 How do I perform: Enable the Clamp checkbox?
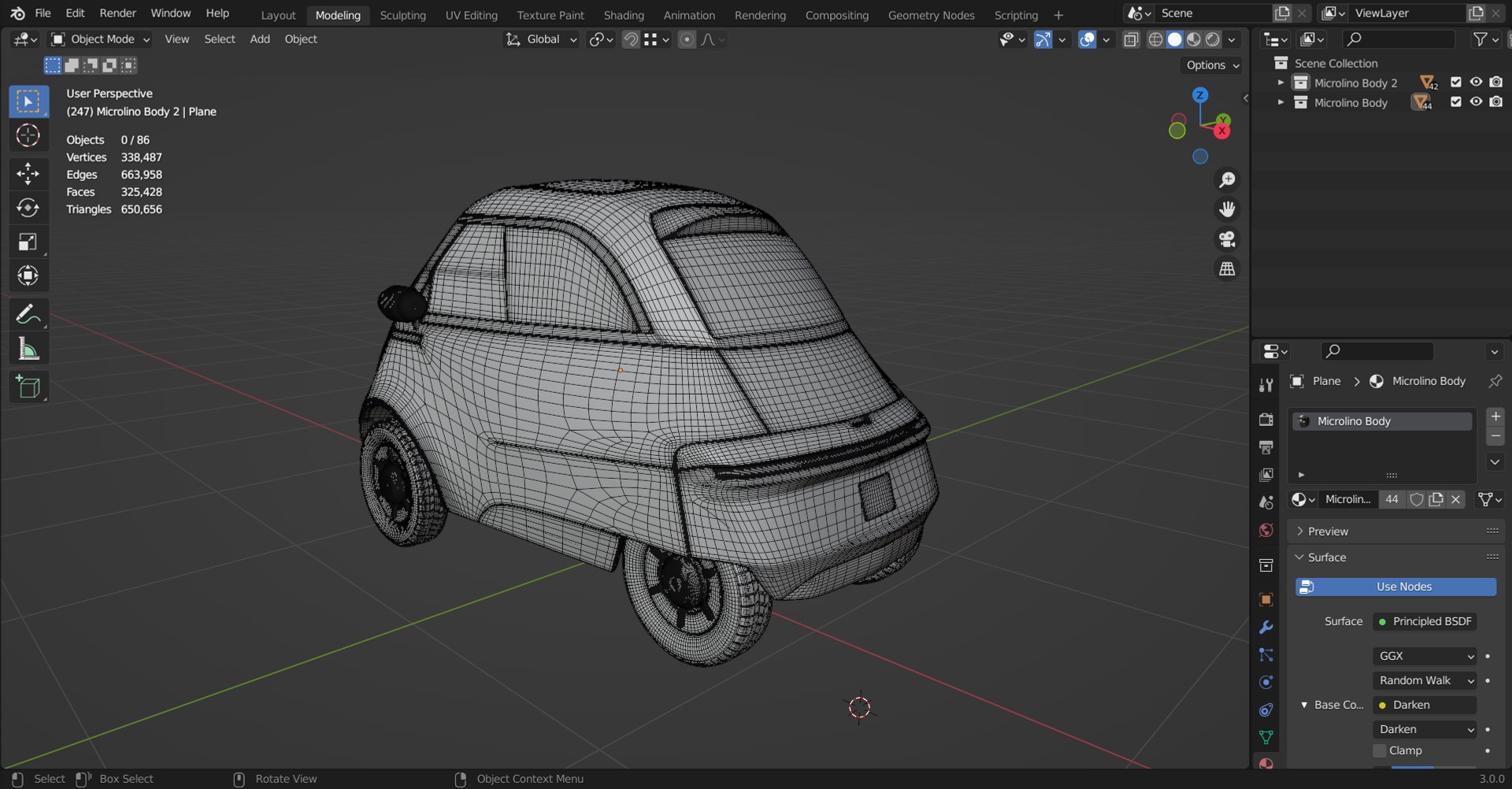1380,750
